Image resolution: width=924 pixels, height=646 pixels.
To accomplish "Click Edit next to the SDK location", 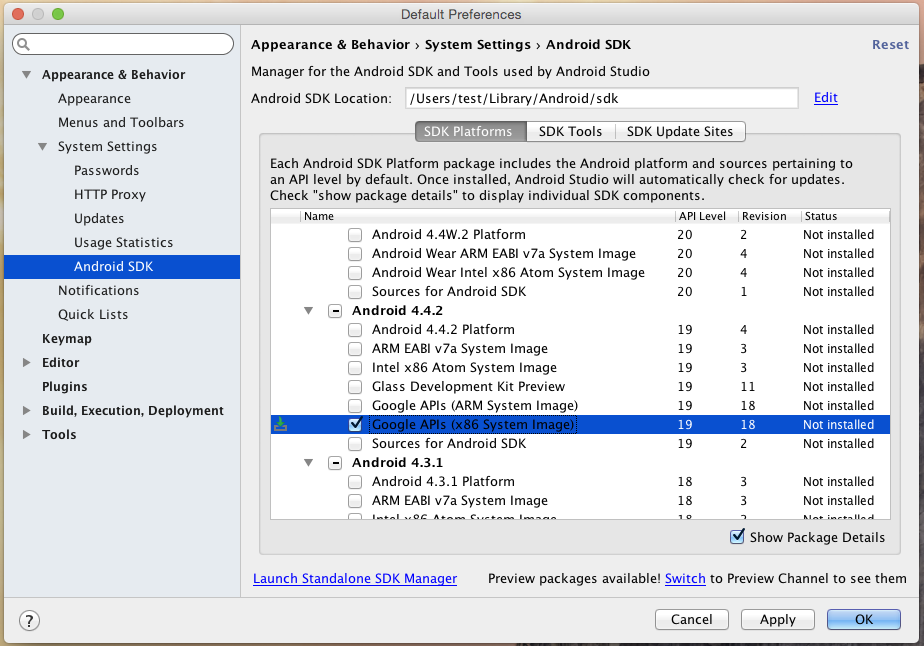I will pyautogui.click(x=825, y=98).
